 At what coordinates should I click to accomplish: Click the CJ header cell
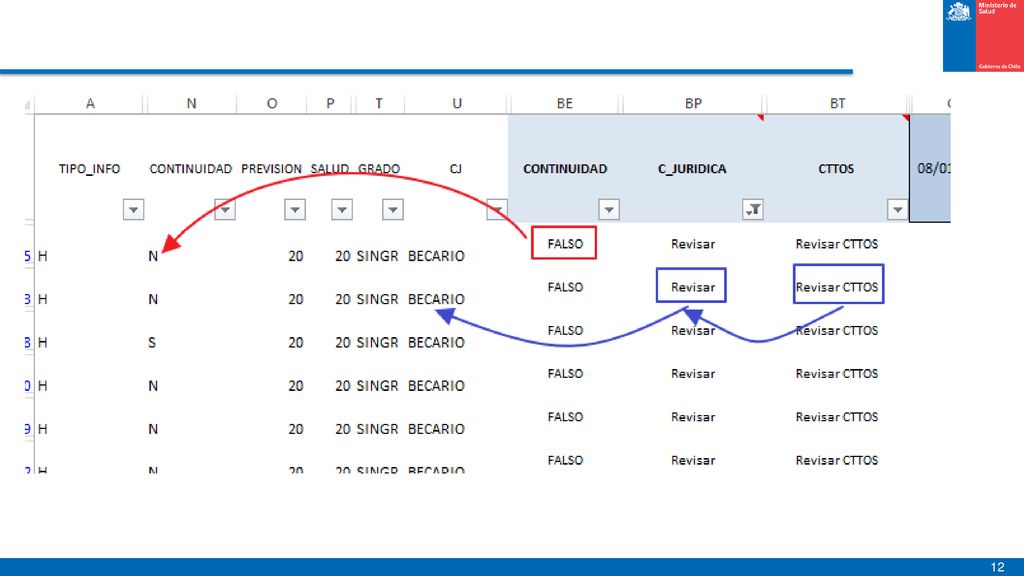456,168
